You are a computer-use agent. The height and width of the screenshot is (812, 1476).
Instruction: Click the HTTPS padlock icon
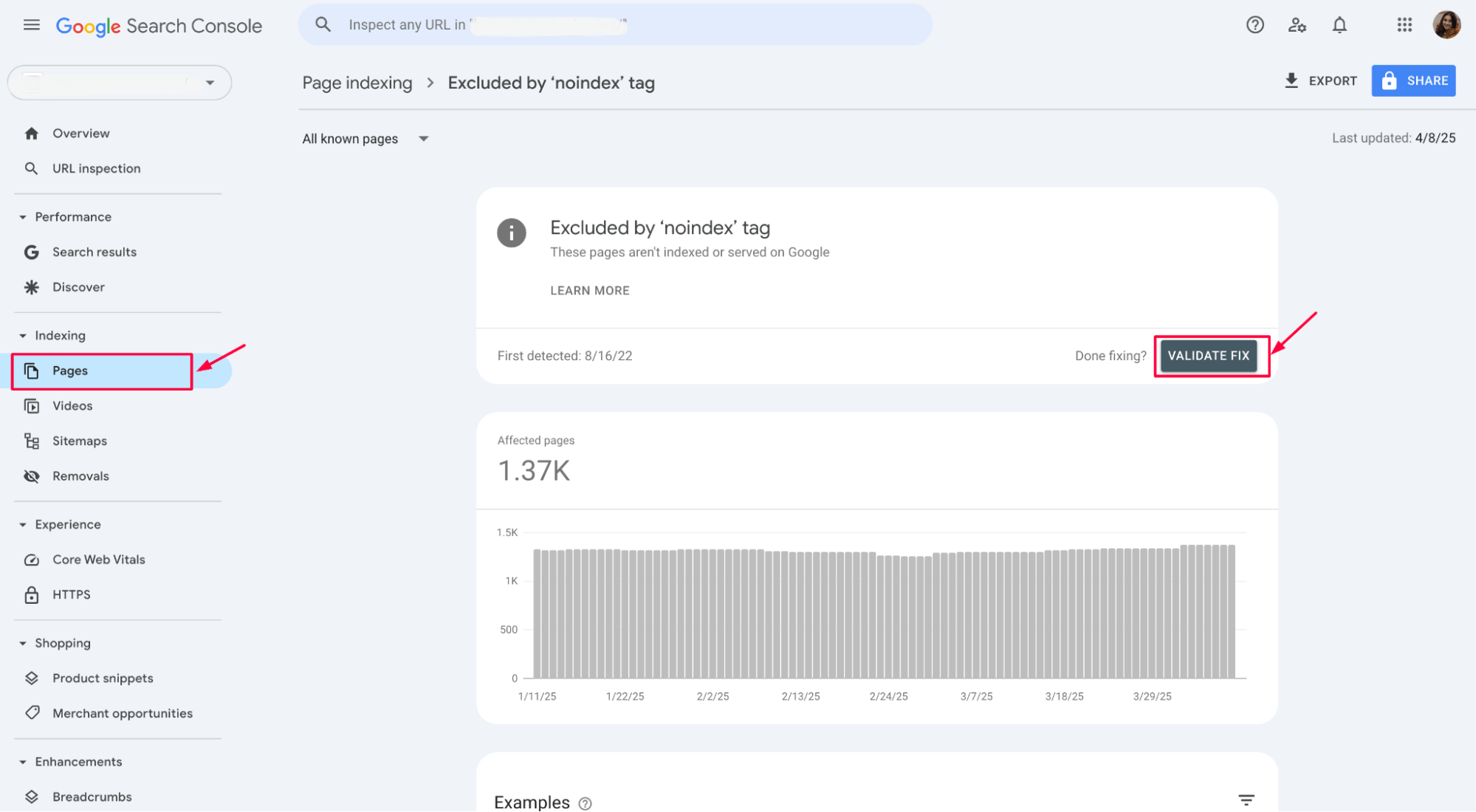tap(31, 595)
